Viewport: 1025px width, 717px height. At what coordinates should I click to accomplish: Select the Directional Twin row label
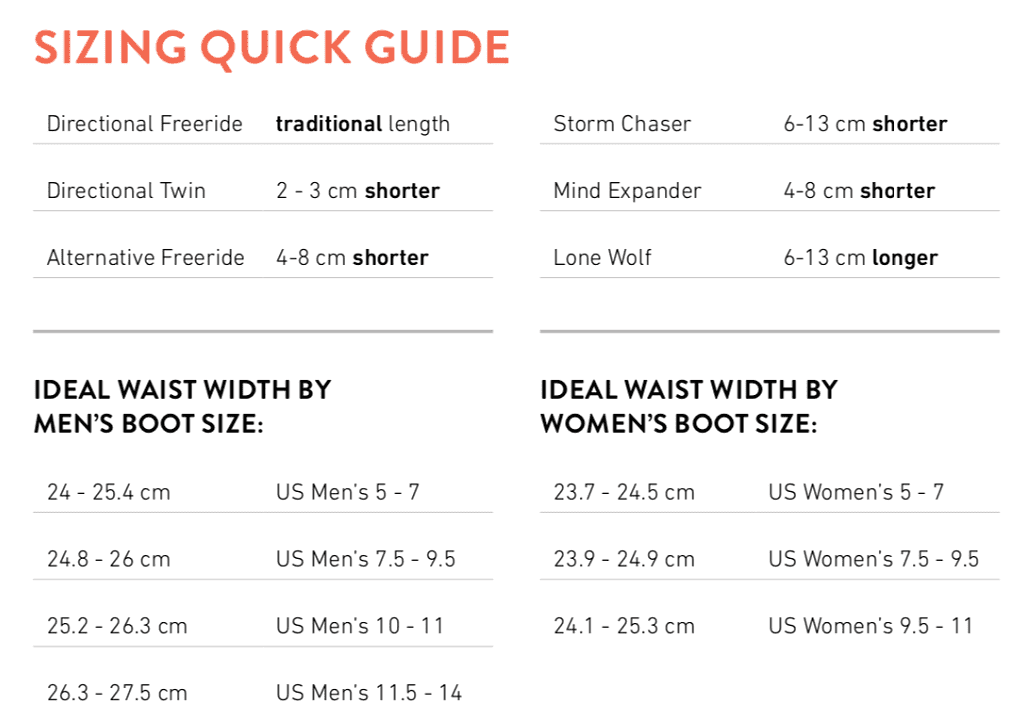126,190
